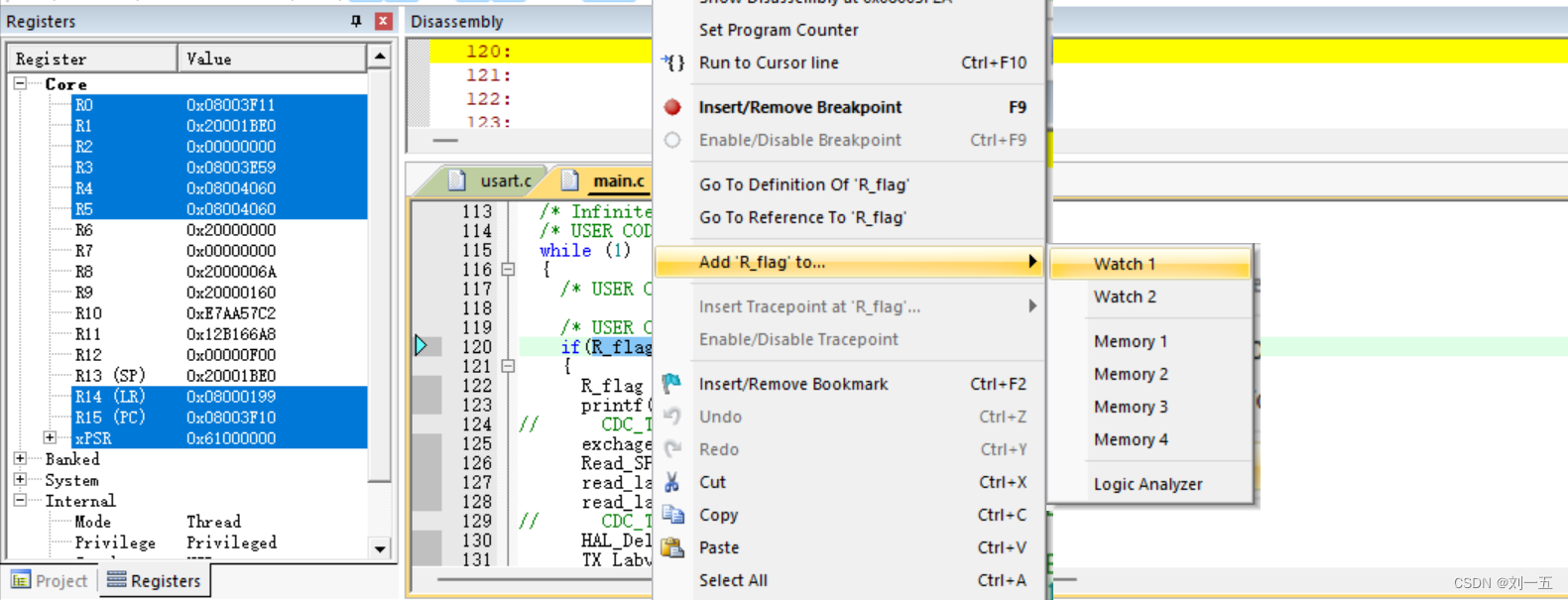Click Paste in the context menu
Screen dimensions: 1568x600
[719, 547]
